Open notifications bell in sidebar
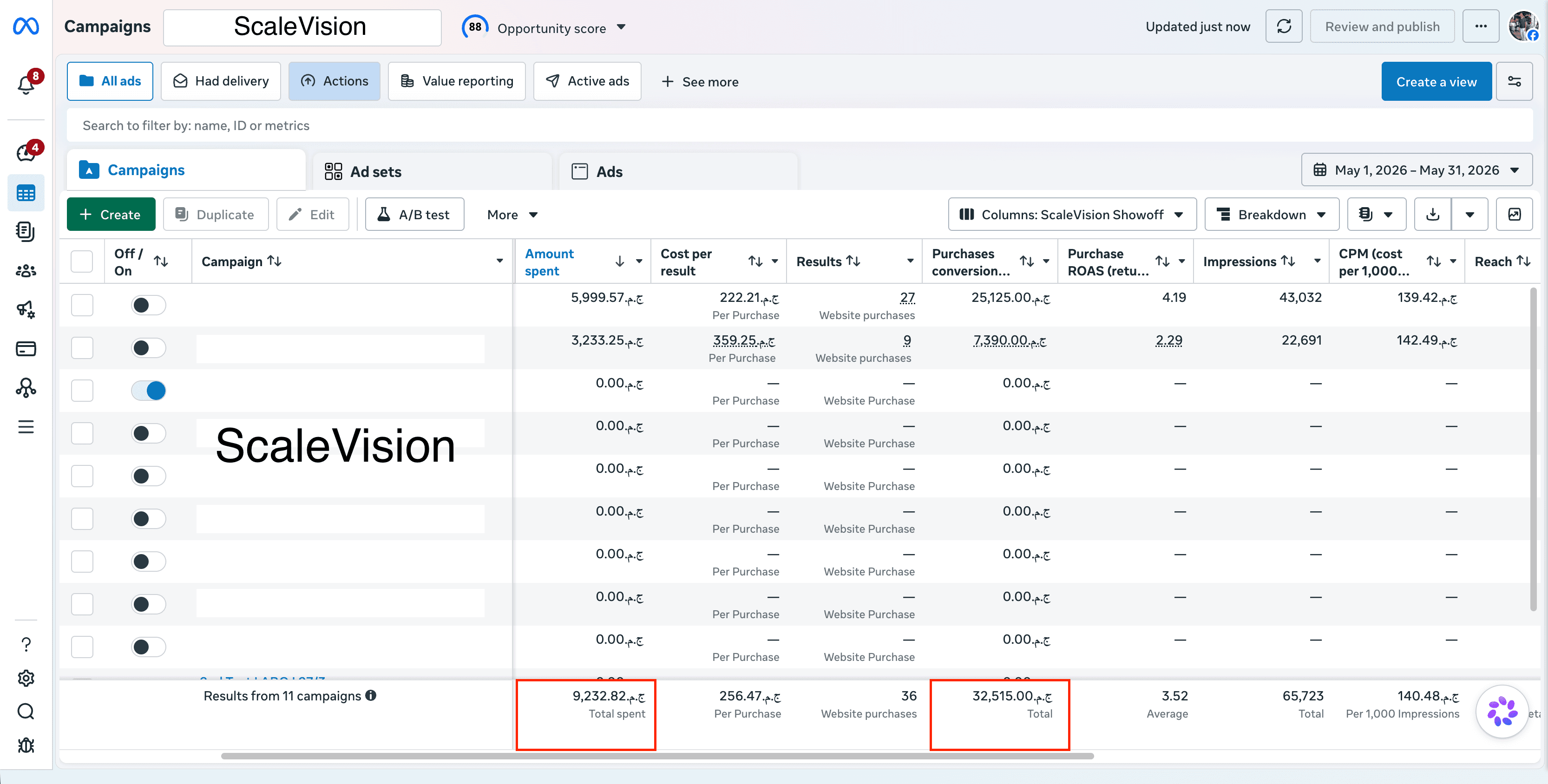Image resolution: width=1548 pixels, height=784 pixels. pos(26,85)
